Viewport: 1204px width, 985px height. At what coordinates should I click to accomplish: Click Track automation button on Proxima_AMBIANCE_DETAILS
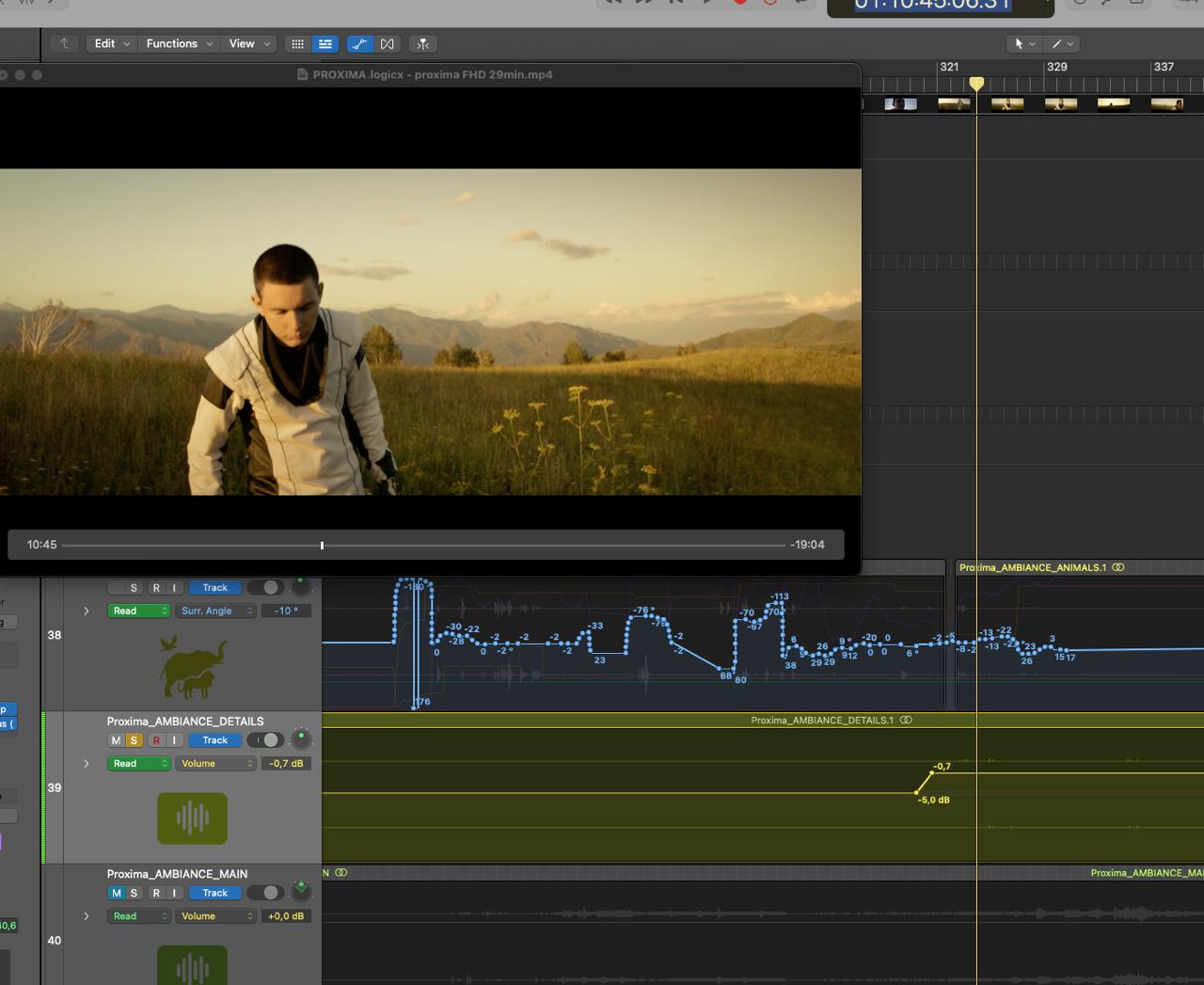(x=214, y=740)
